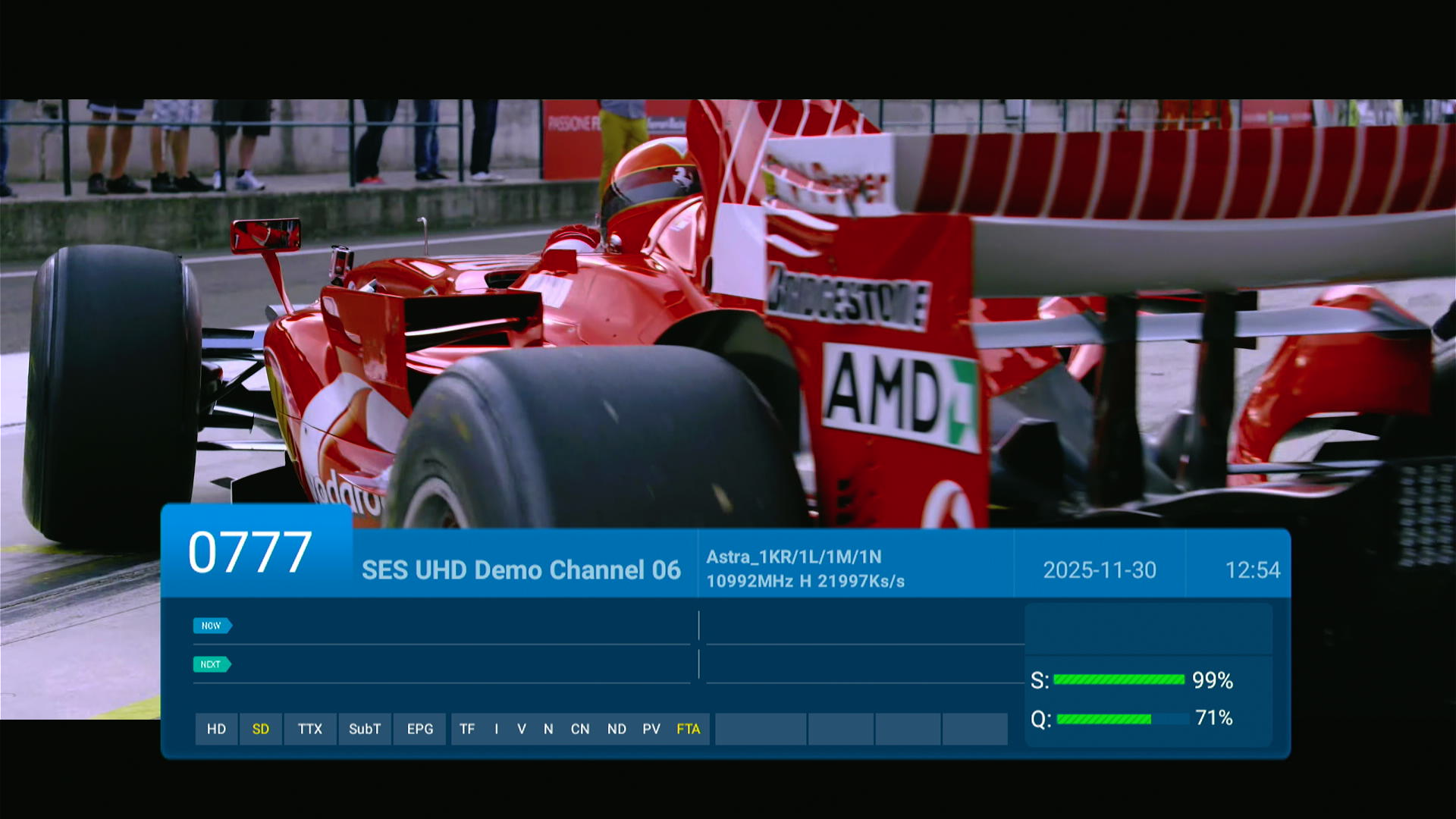Click the V encryption indicator
1456x819 pixels.
pos(521,729)
